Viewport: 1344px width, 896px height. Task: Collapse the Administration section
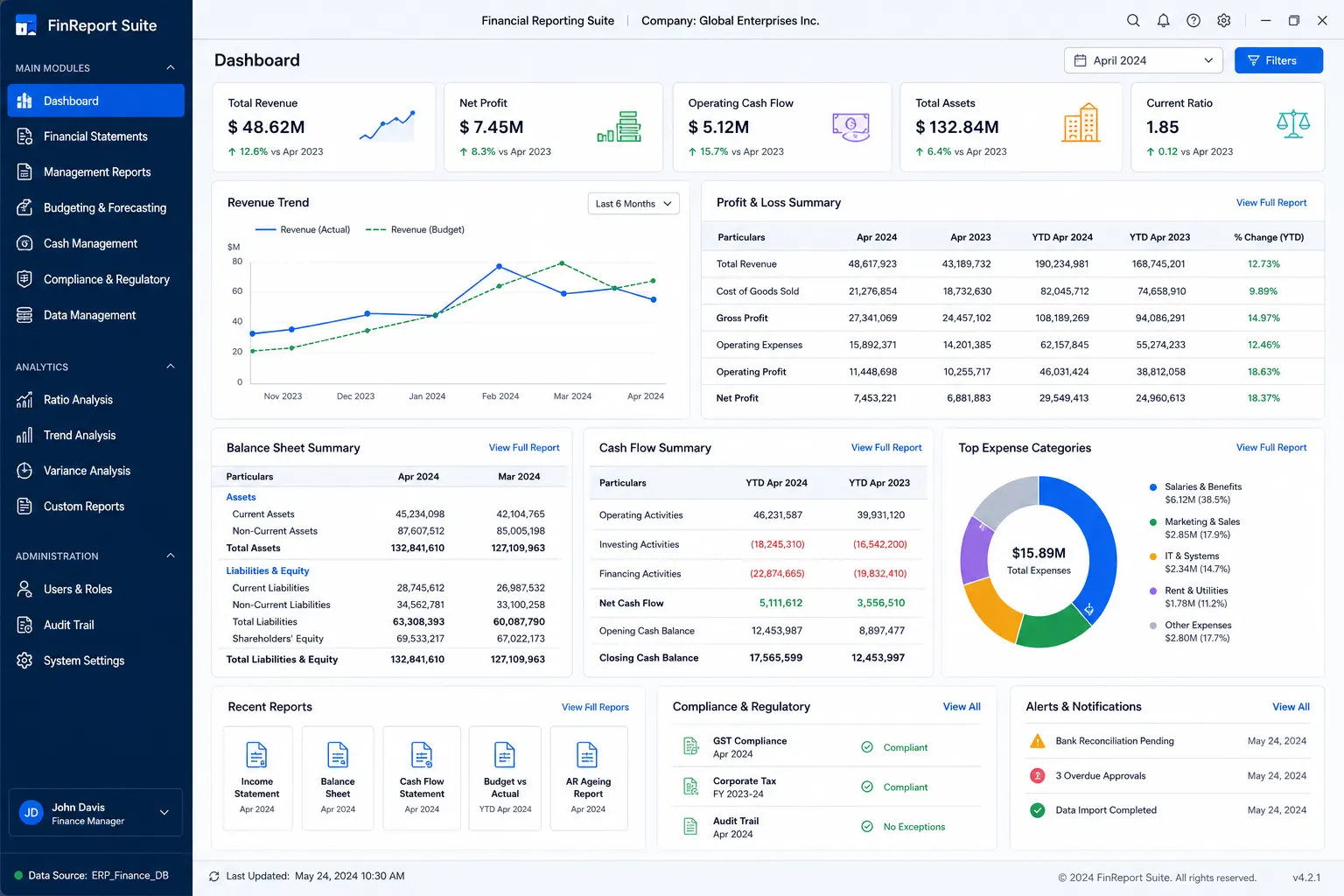pos(171,556)
